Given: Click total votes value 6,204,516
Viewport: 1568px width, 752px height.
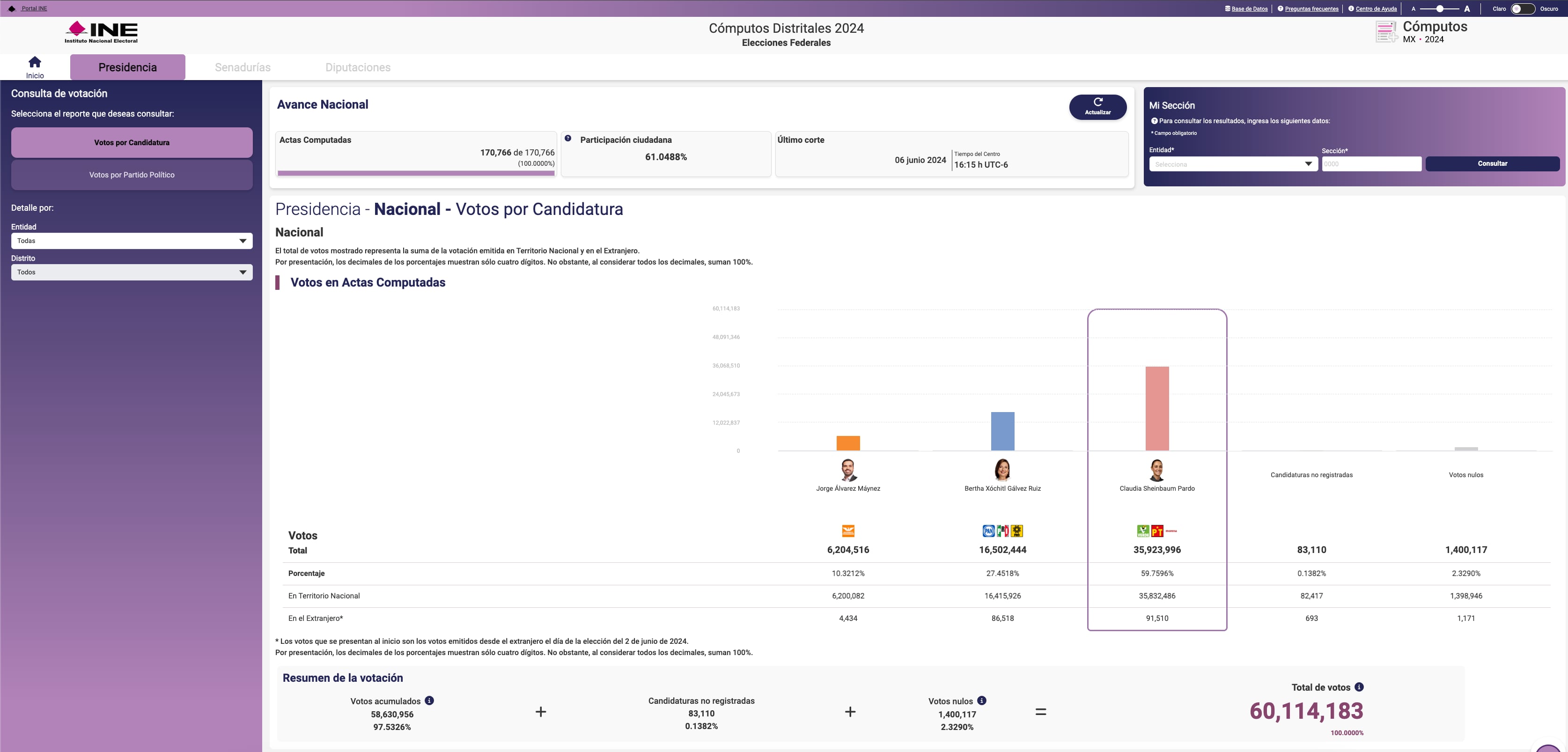Looking at the screenshot, I should (848, 549).
